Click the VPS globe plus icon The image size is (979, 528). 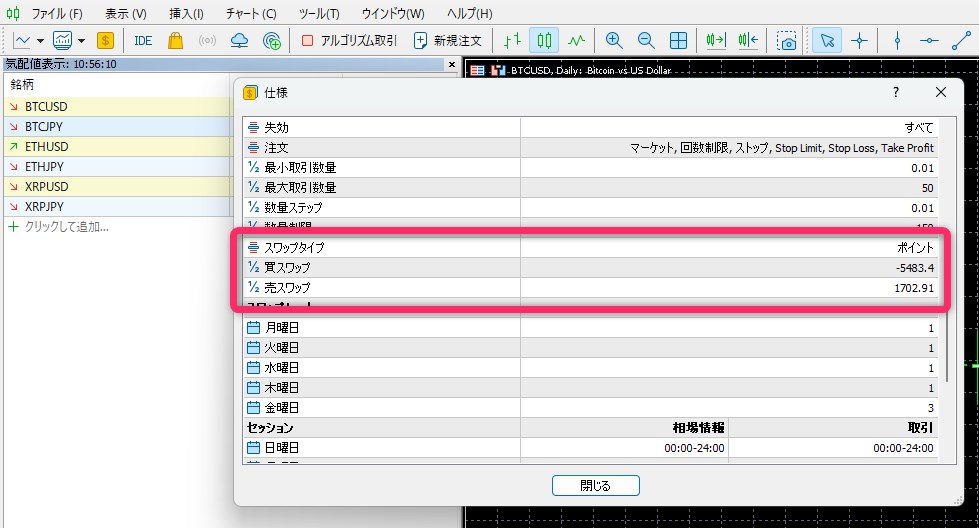point(272,41)
